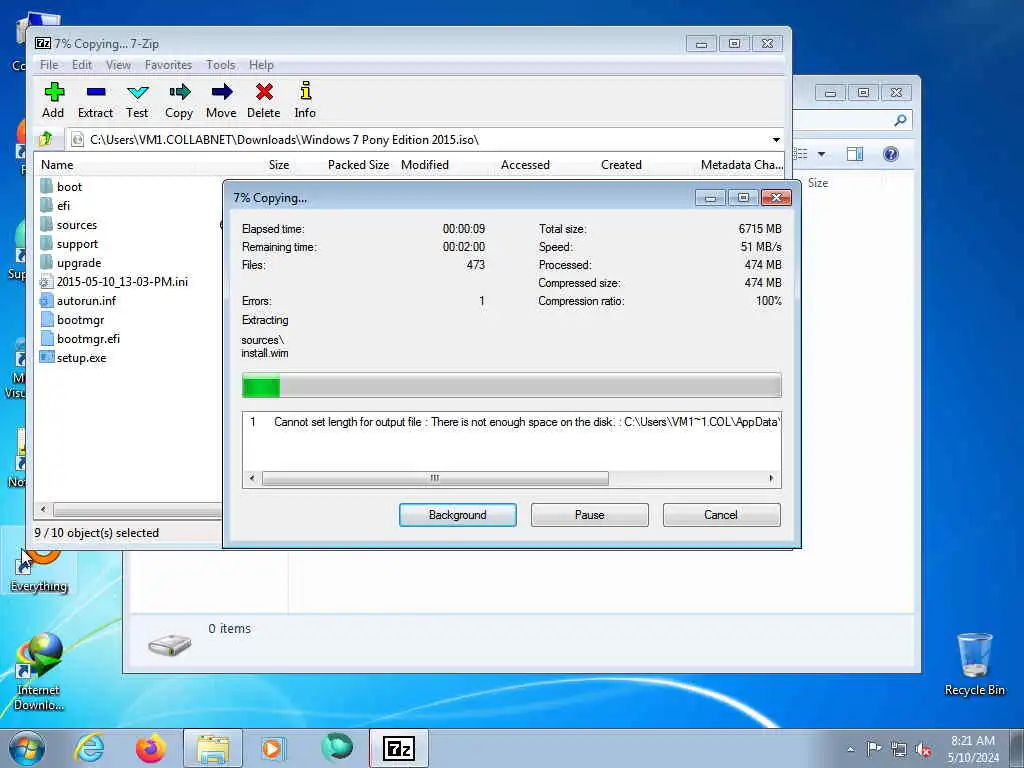Click the file list left scroll arrow

click(43, 509)
